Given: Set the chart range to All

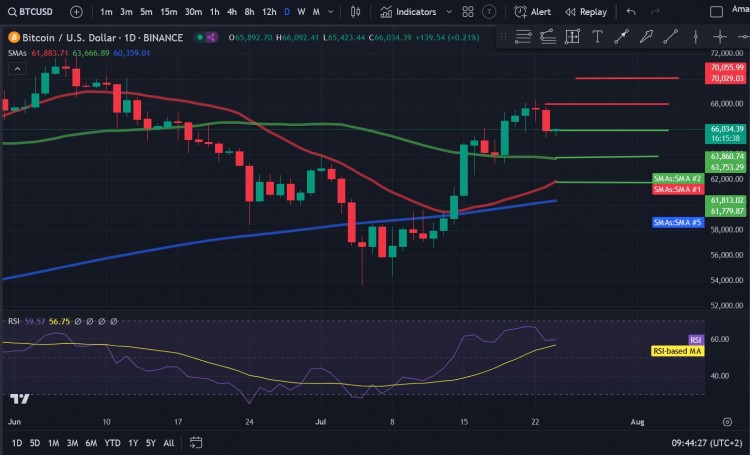Looking at the screenshot, I should pyautogui.click(x=169, y=443).
